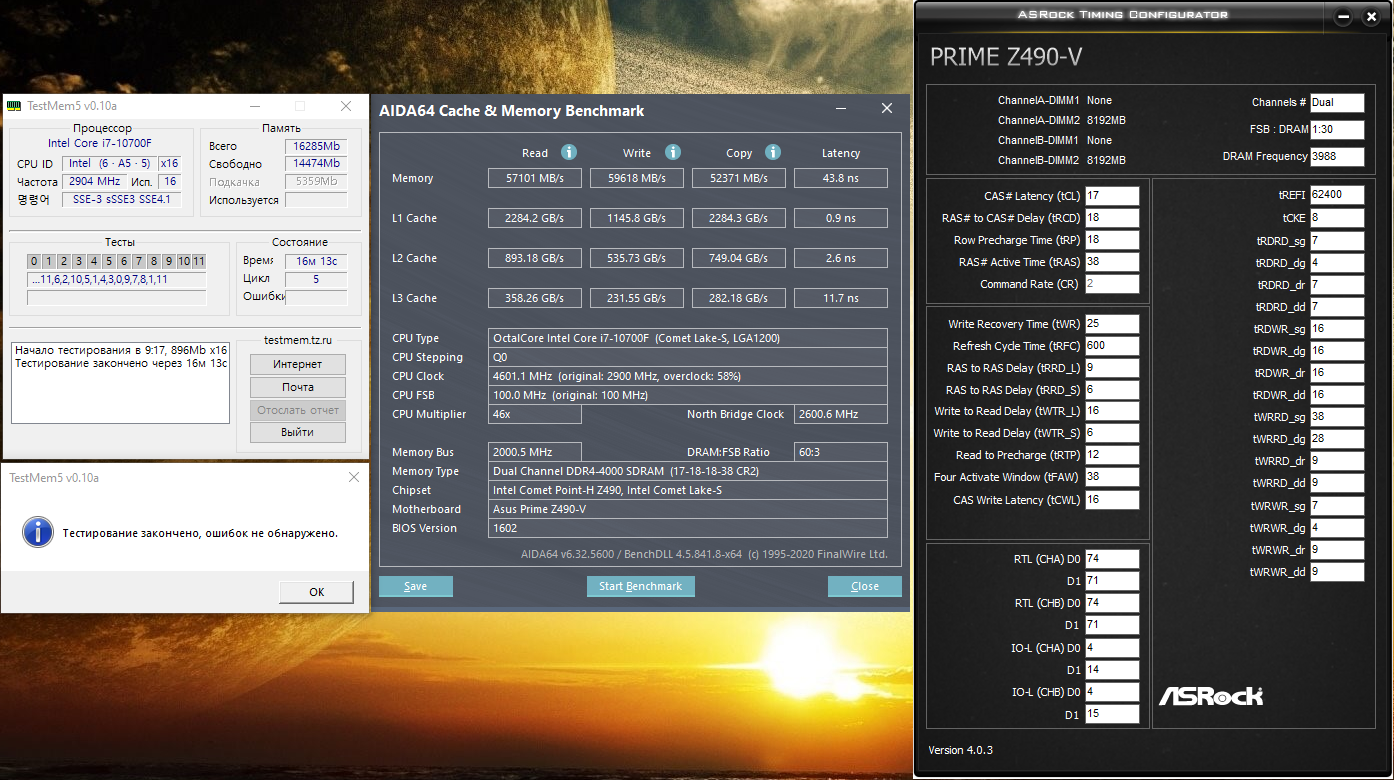Click the Command Rate (CR) field
This screenshot has height=780, width=1394.
[x=1112, y=284]
